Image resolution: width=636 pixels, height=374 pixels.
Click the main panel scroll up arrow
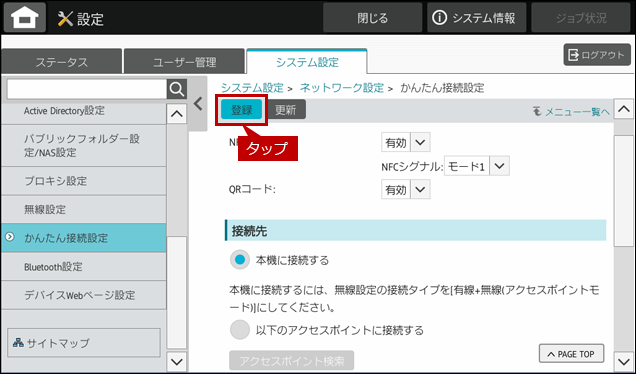tap(624, 109)
